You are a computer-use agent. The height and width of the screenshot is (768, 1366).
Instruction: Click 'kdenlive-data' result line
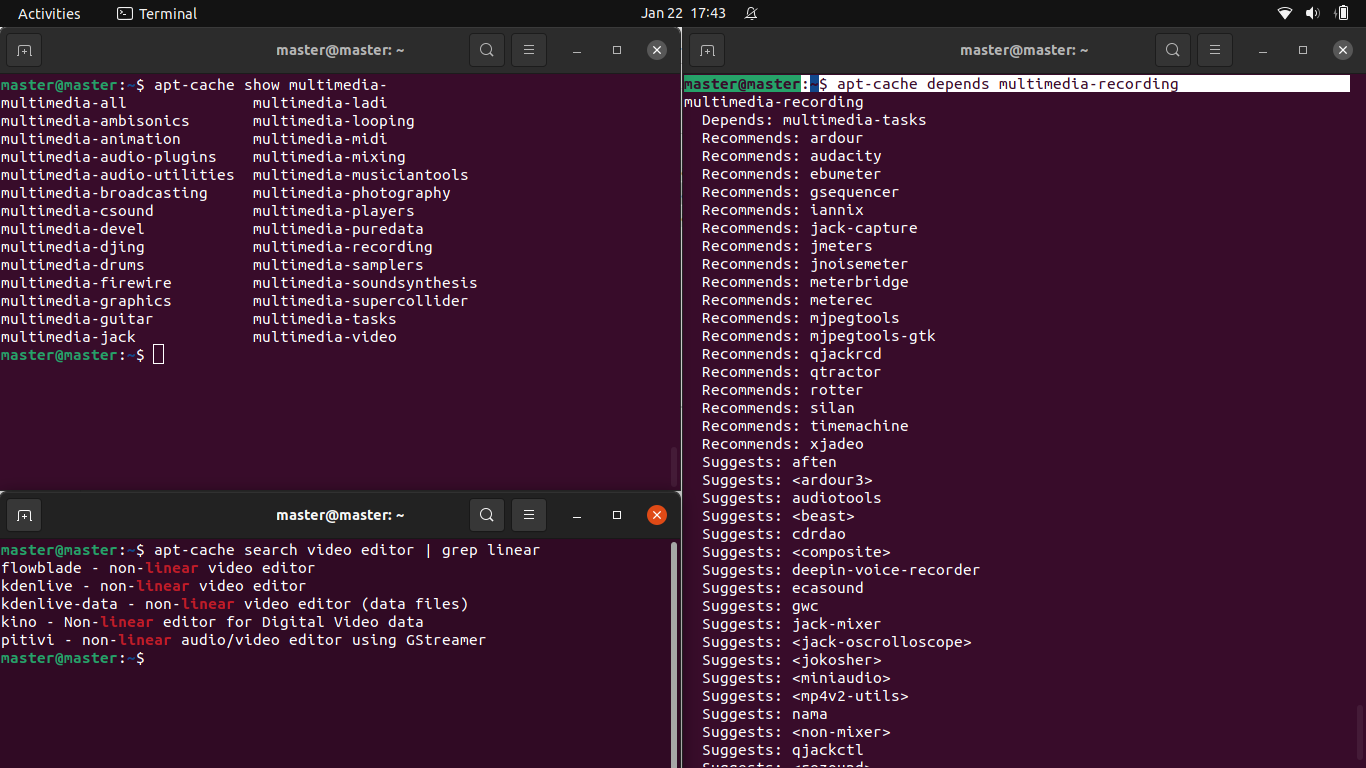tap(235, 604)
